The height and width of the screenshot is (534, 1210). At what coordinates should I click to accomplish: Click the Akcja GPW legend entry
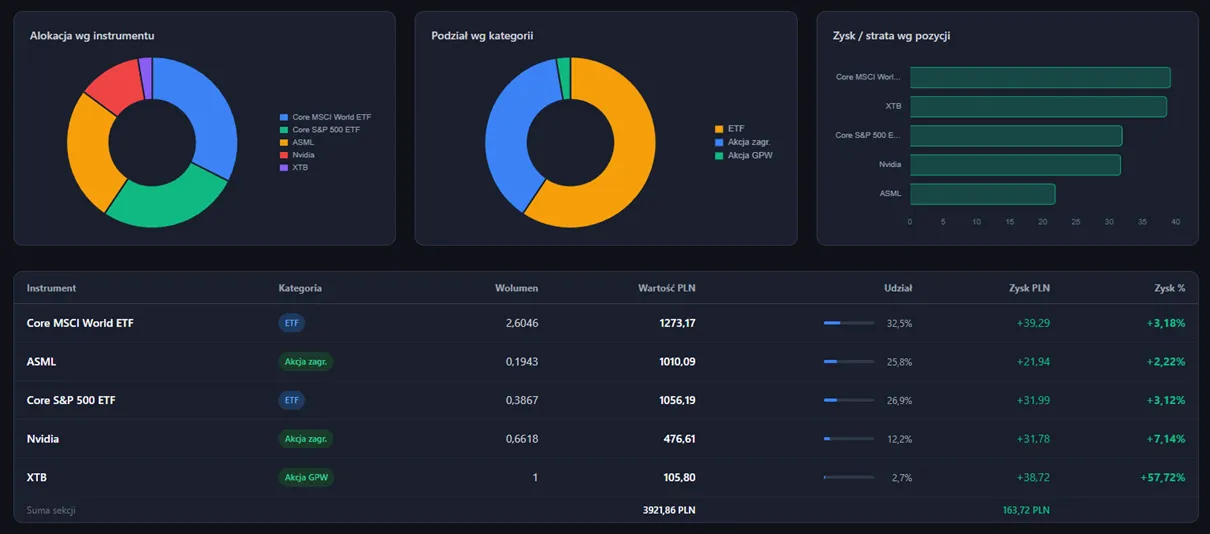pos(744,155)
